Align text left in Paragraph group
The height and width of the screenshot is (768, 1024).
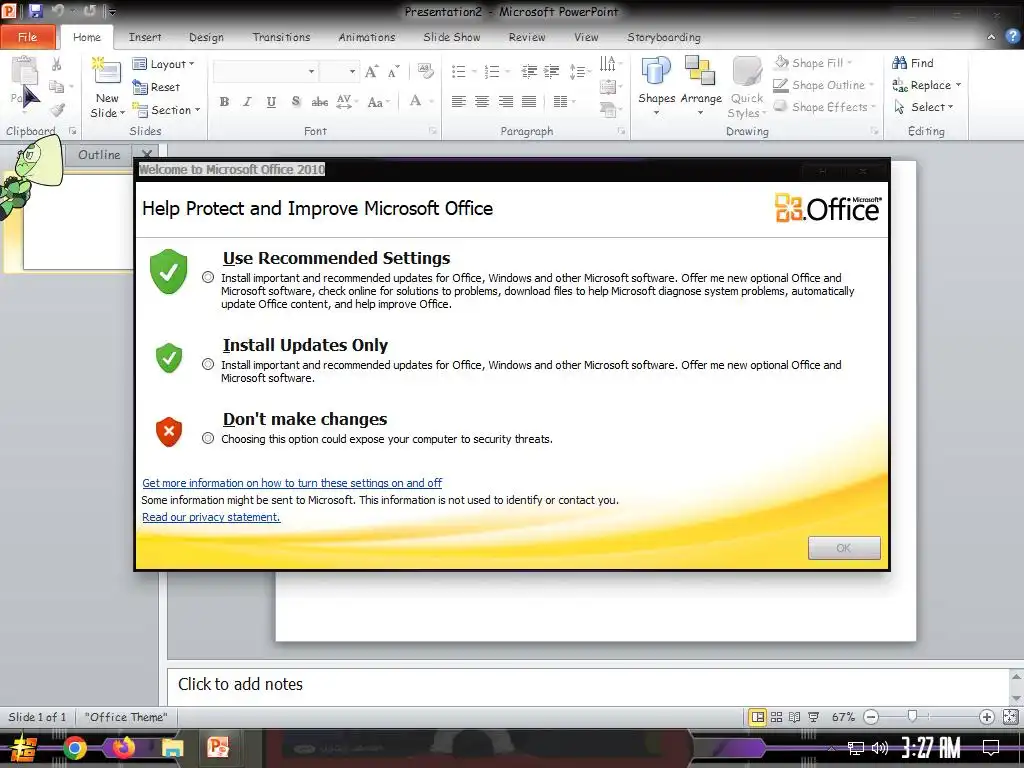pos(458,102)
